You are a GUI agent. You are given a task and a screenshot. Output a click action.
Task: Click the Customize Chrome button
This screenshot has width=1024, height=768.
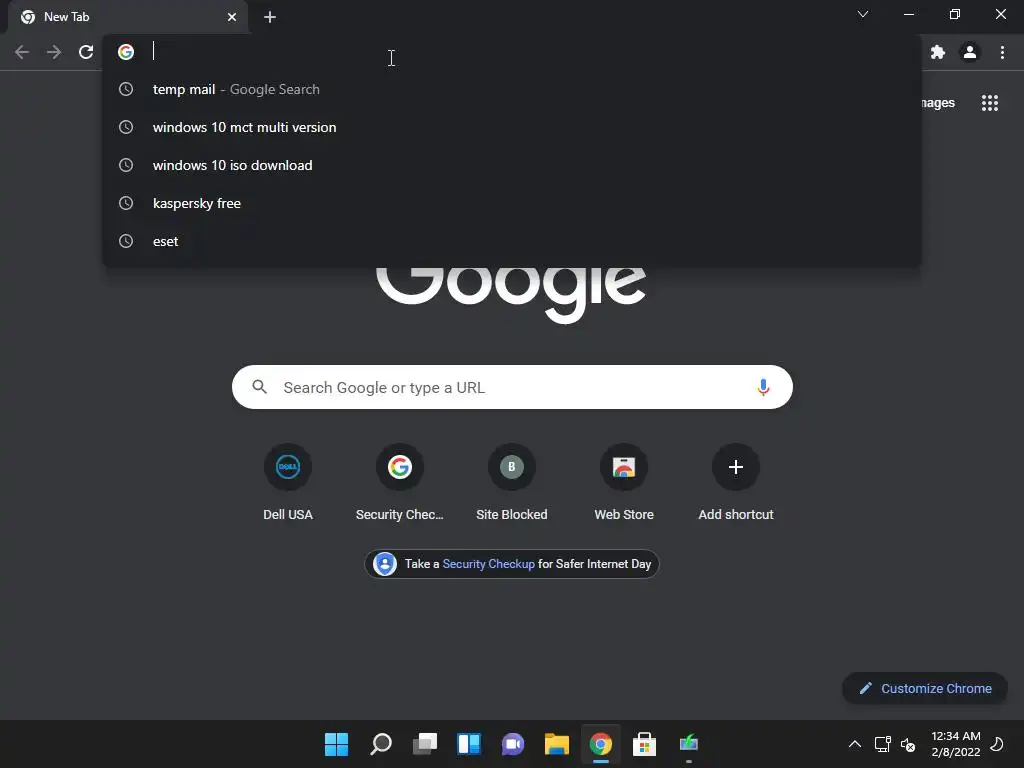click(x=925, y=688)
